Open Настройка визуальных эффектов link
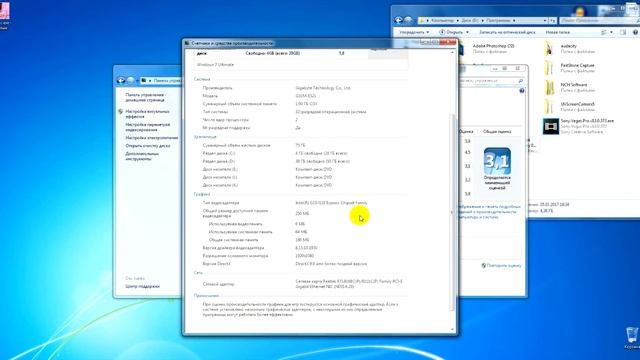Screen dimensions: 640x360 point(147,113)
